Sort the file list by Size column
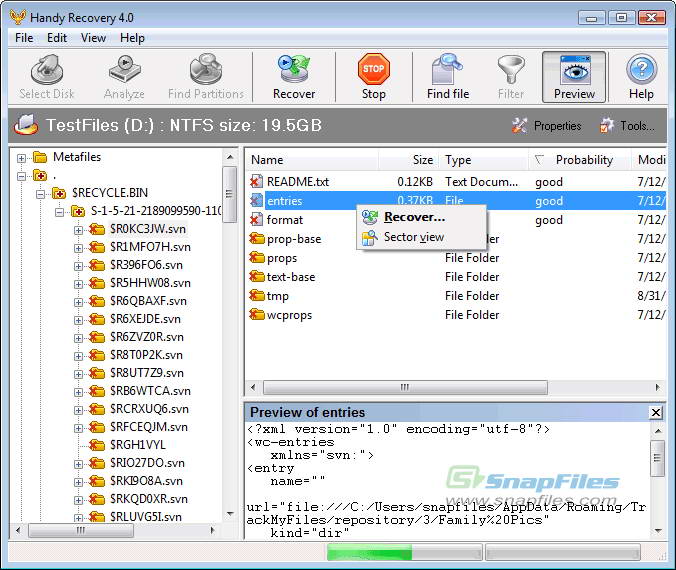 [x=408, y=160]
